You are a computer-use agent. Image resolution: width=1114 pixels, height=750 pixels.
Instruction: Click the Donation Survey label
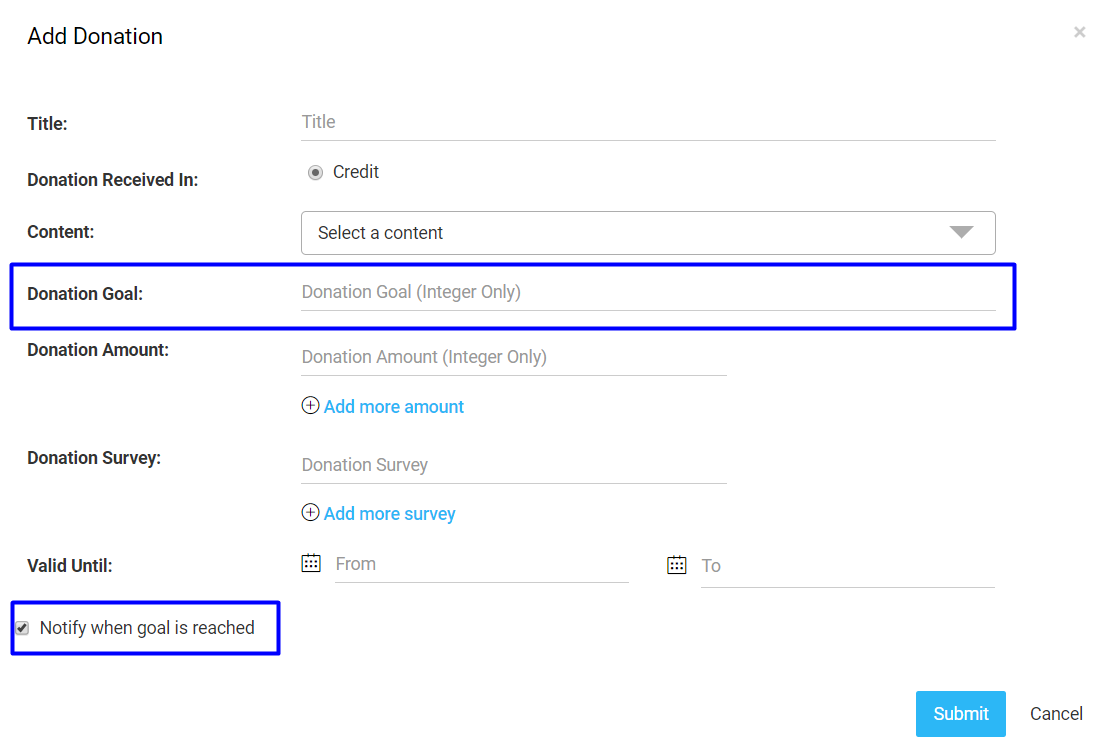(94, 458)
